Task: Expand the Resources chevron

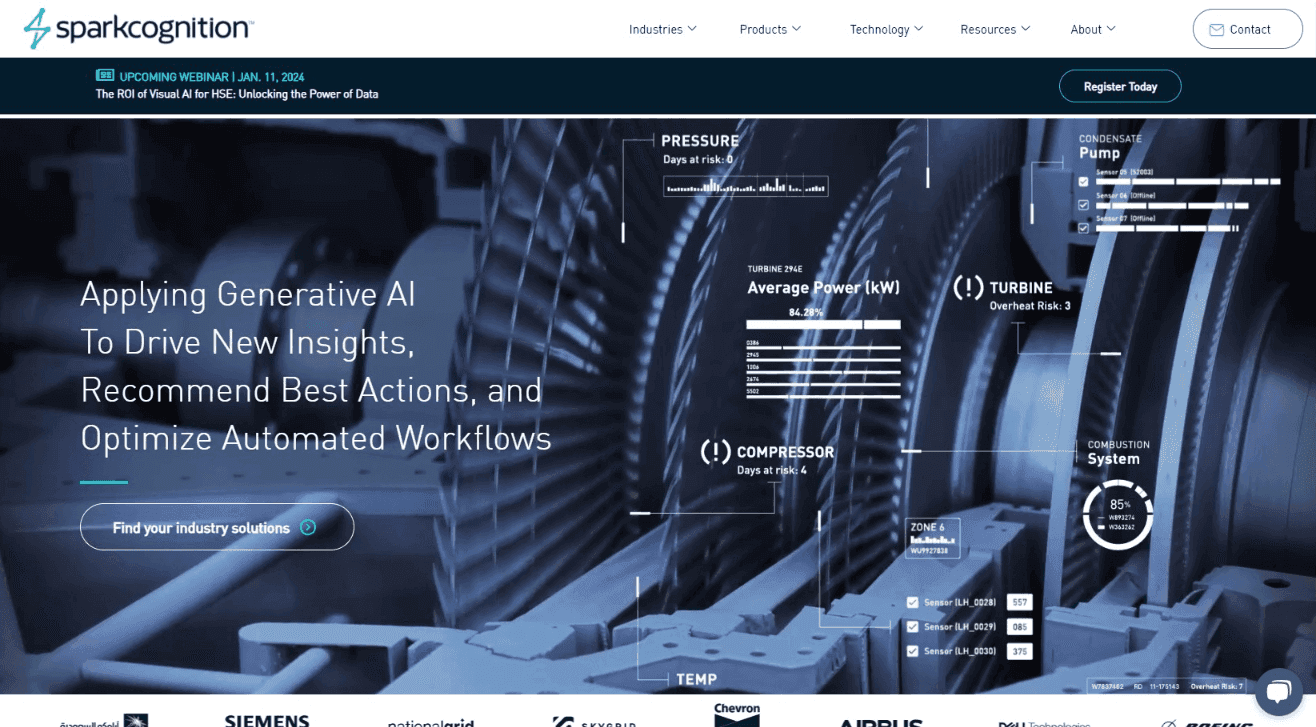Action: click(1025, 29)
